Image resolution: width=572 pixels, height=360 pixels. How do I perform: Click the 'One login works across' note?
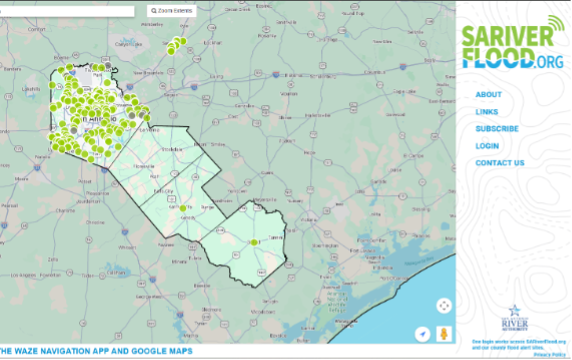tap(519, 345)
